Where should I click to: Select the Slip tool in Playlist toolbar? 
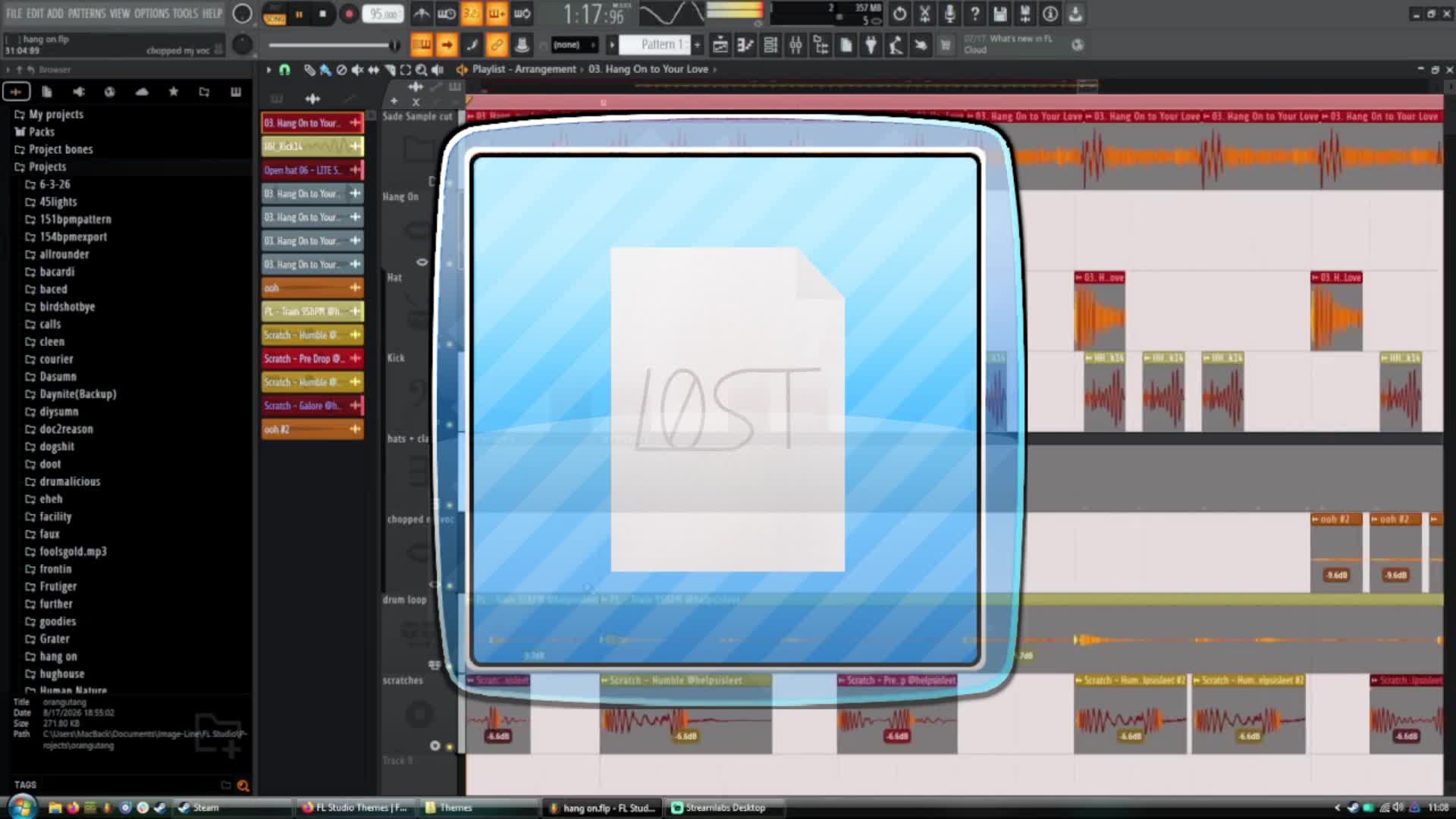click(373, 70)
